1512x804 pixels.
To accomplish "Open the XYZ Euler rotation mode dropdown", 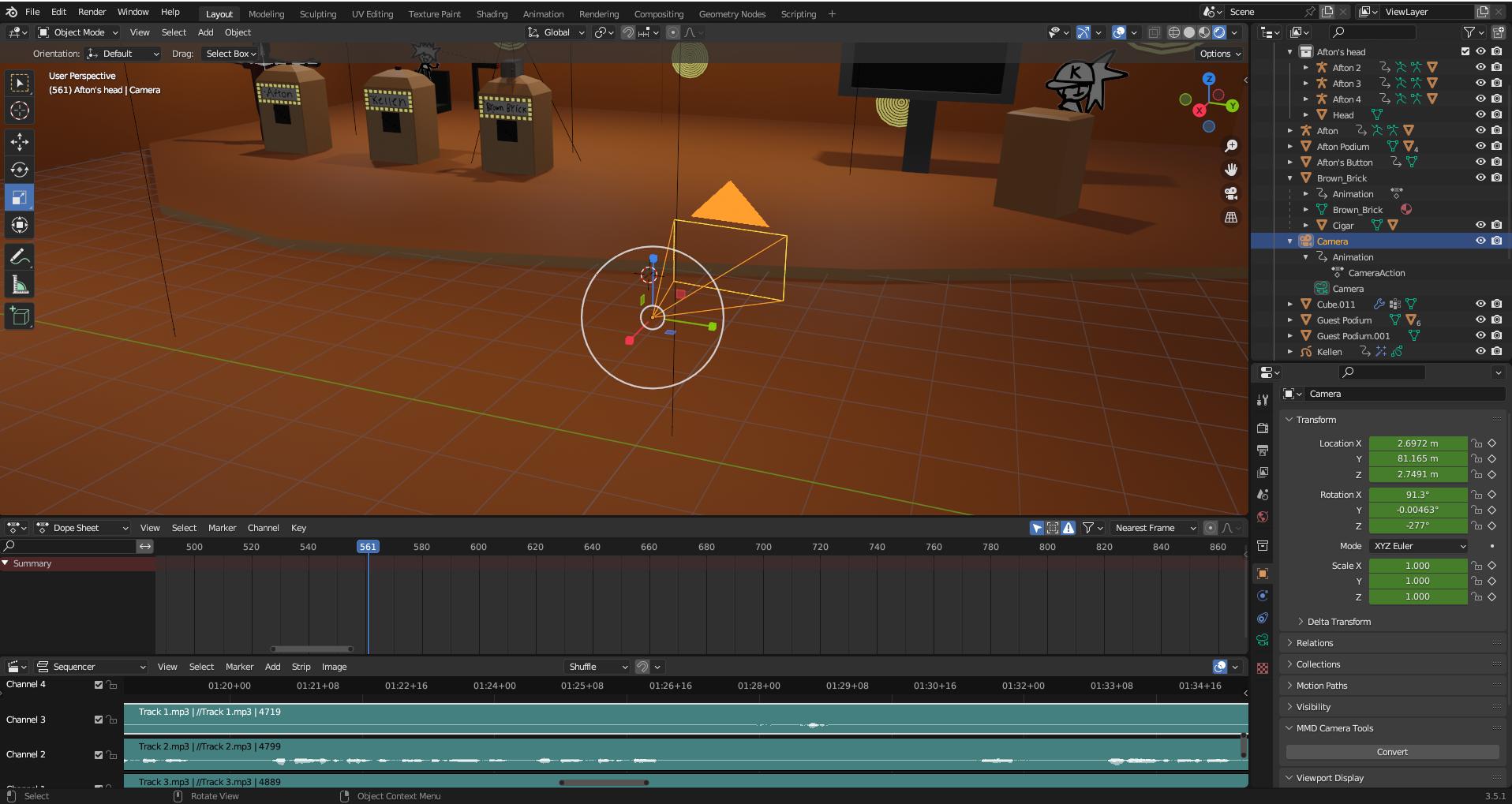I will (1419, 546).
